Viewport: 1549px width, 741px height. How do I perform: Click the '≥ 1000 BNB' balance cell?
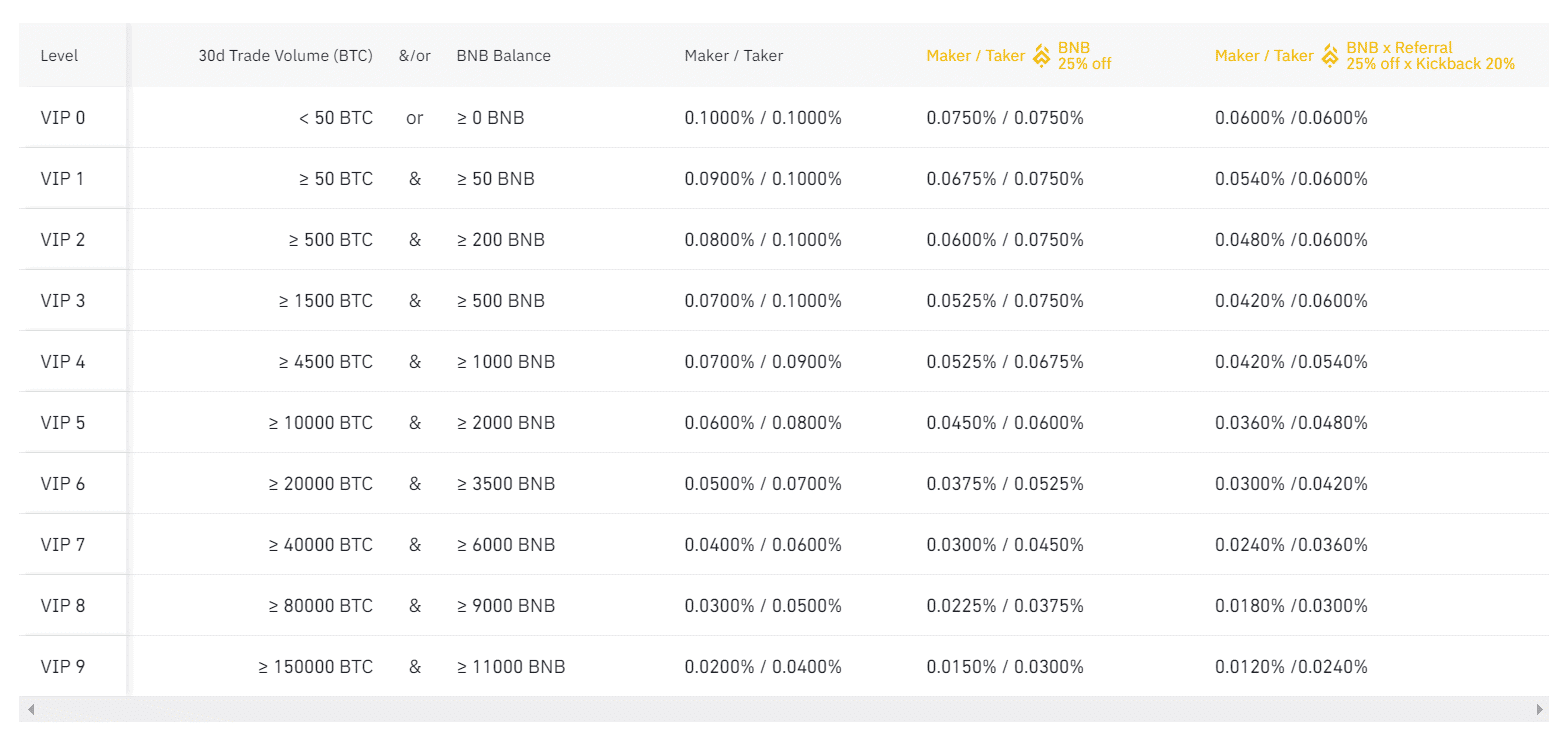506,362
